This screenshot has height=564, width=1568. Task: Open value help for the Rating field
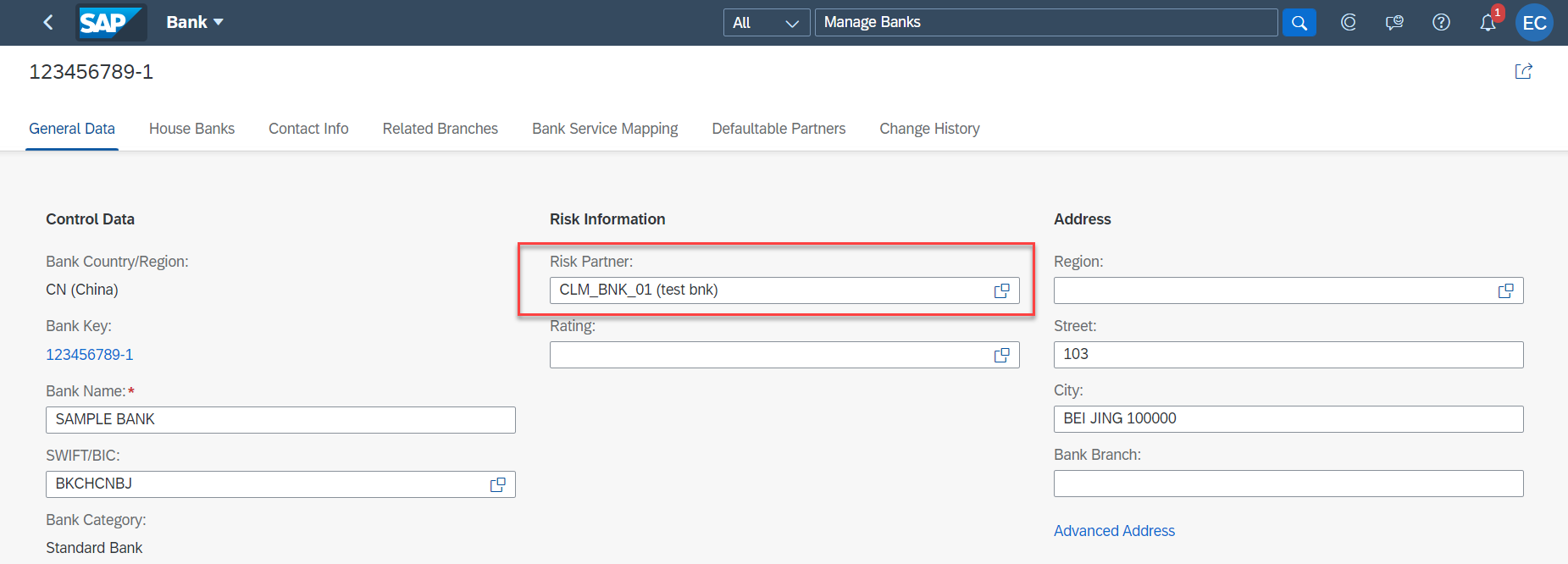click(x=1002, y=355)
